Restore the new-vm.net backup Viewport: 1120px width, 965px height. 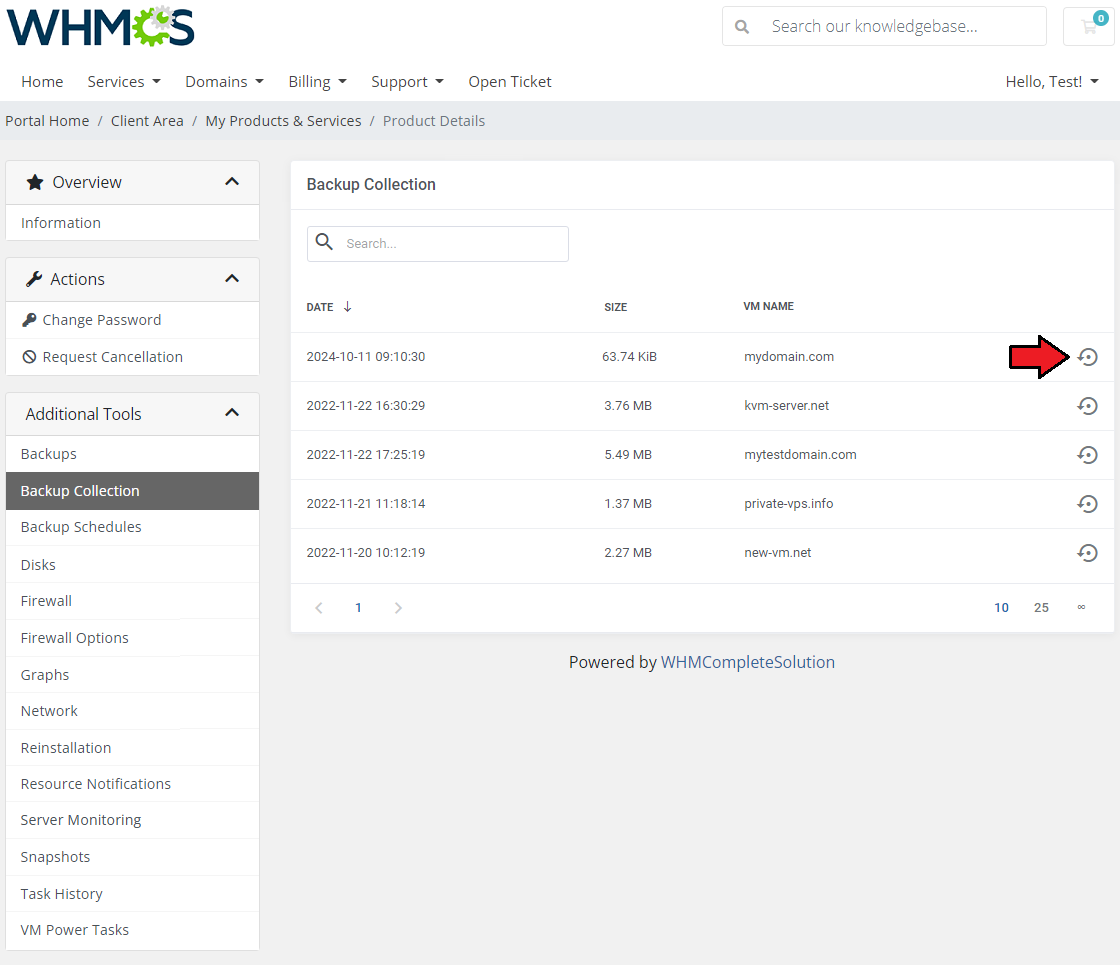pyautogui.click(x=1087, y=553)
